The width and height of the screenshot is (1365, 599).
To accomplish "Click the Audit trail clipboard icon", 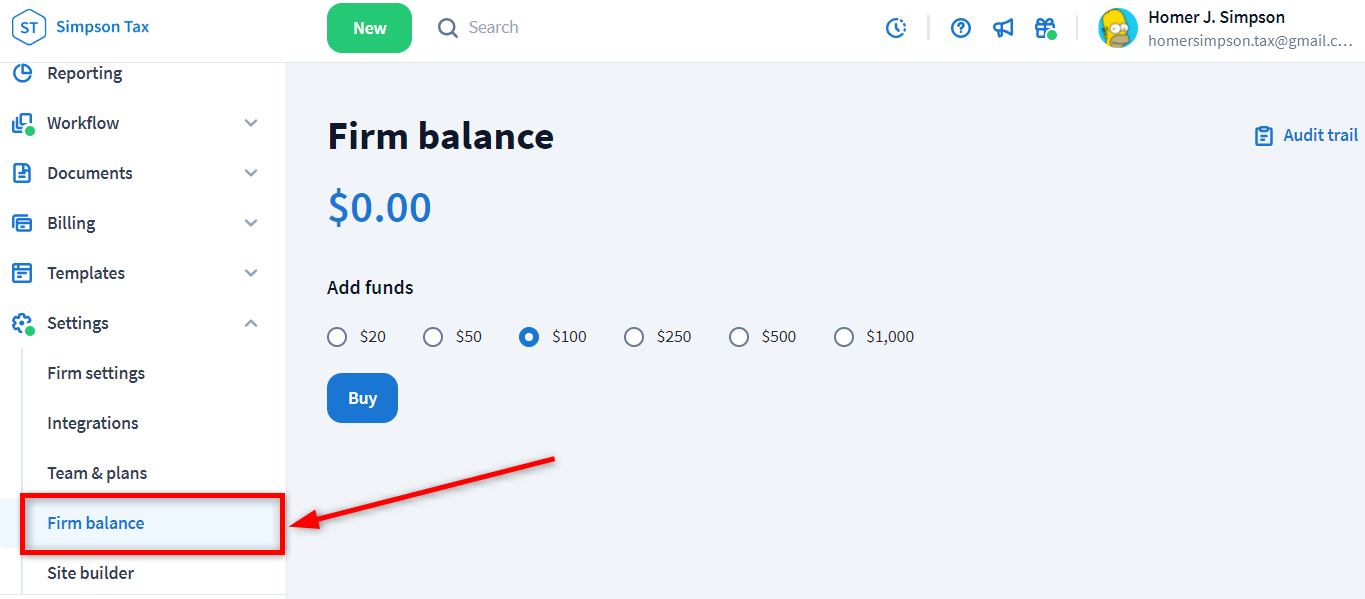I will (x=1264, y=136).
